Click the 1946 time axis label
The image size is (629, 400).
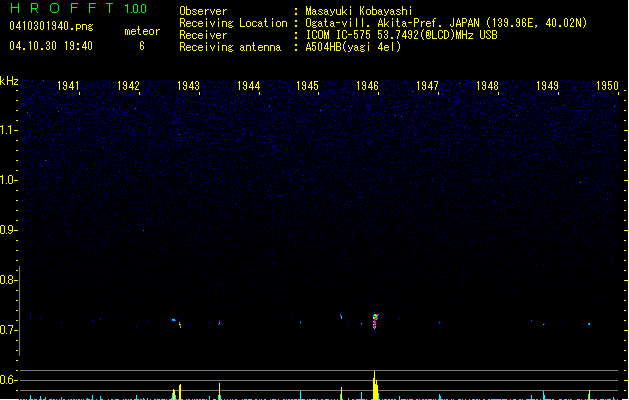367,86
